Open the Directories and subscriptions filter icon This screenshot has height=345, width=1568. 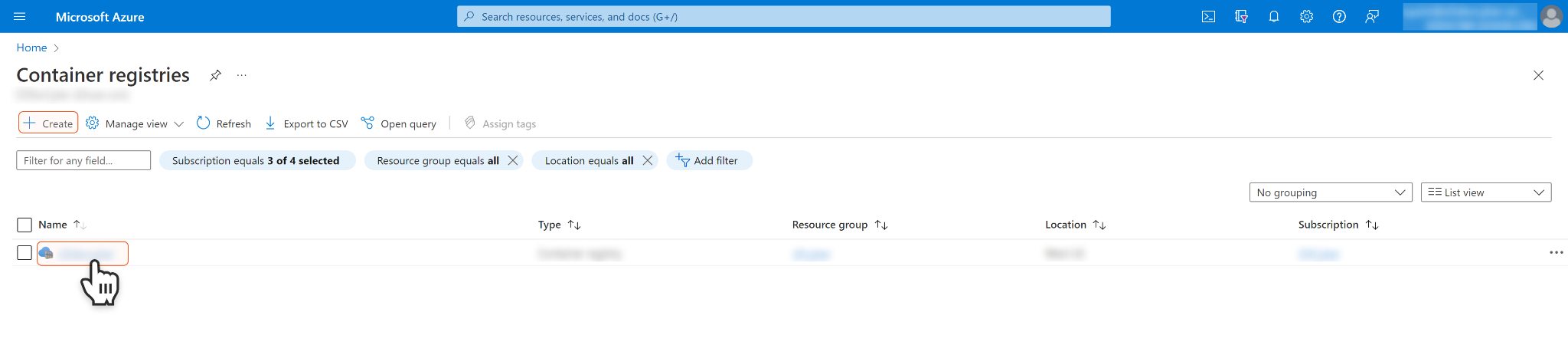tap(1241, 16)
